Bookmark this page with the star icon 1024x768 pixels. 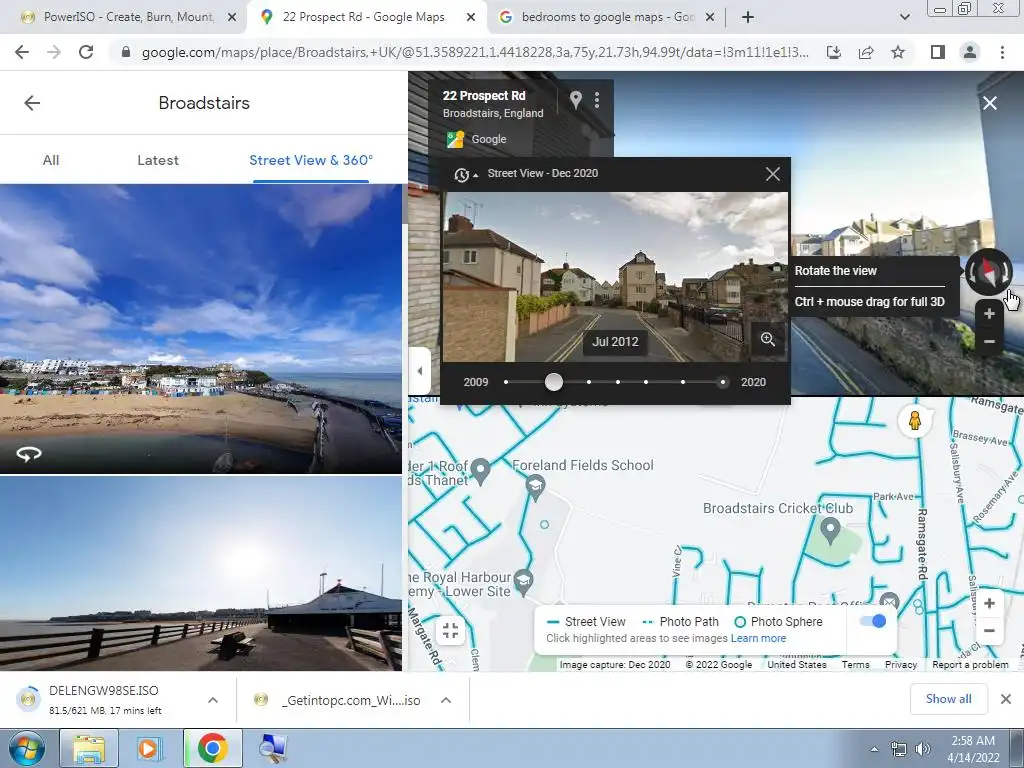(898, 52)
